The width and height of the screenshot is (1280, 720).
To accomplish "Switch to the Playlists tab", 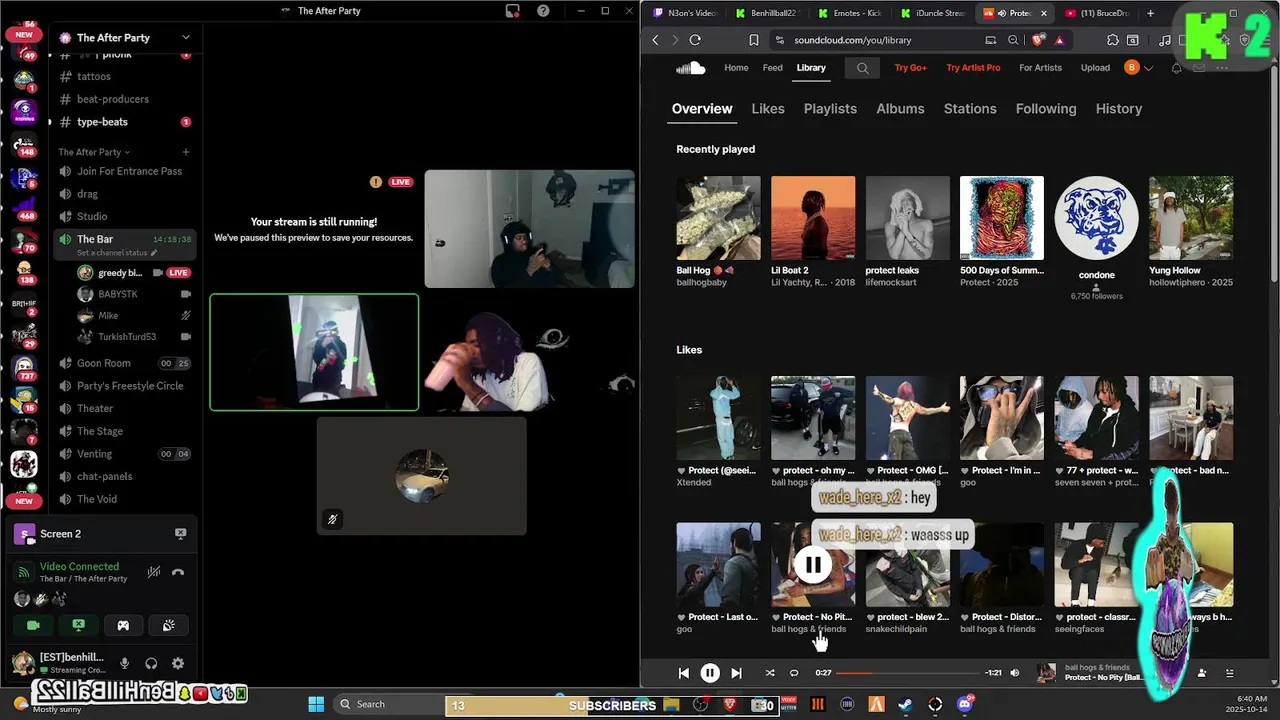I will tap(830, 108).
